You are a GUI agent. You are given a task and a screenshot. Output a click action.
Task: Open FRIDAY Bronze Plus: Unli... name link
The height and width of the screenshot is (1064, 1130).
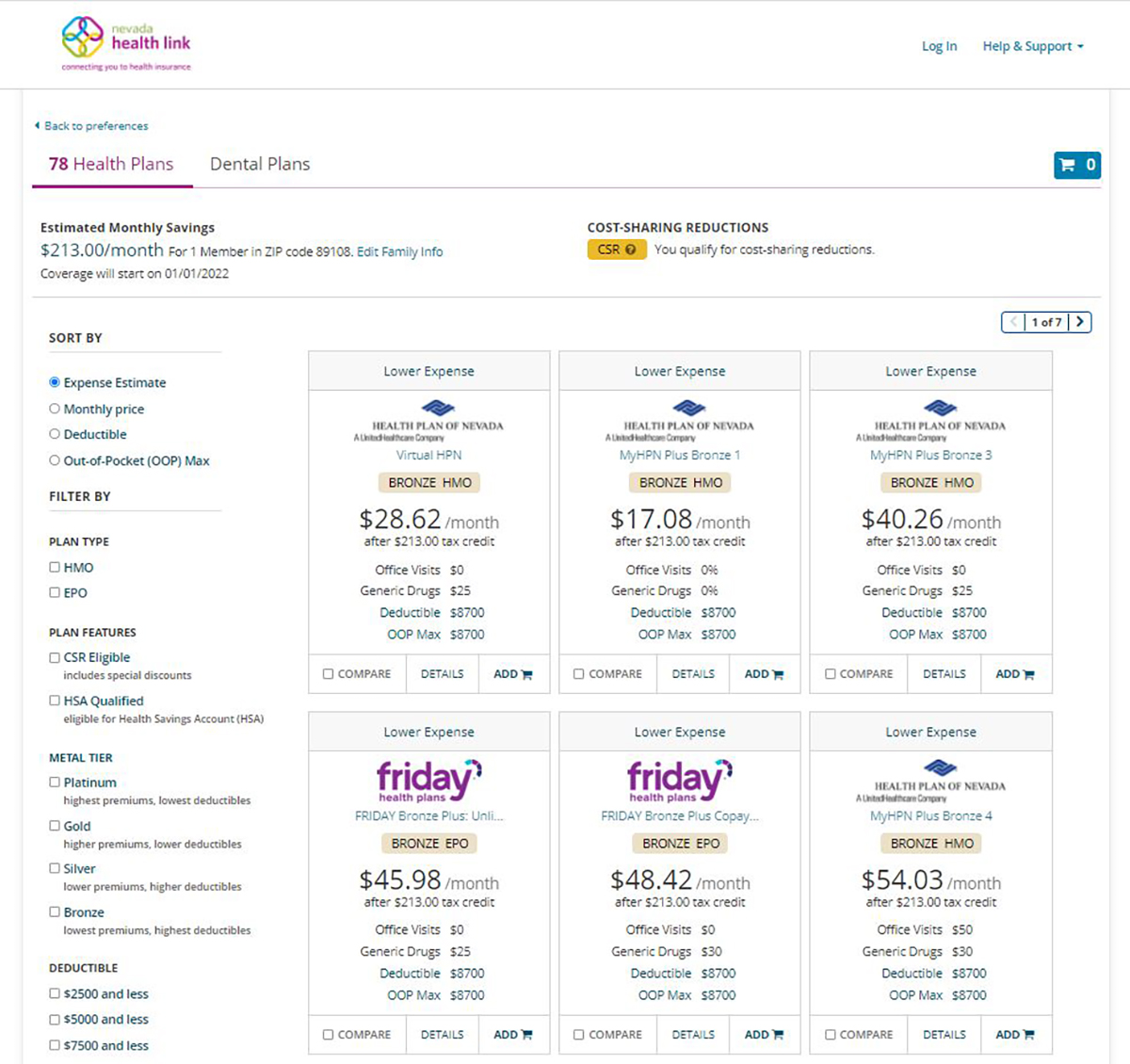(428, 815)
